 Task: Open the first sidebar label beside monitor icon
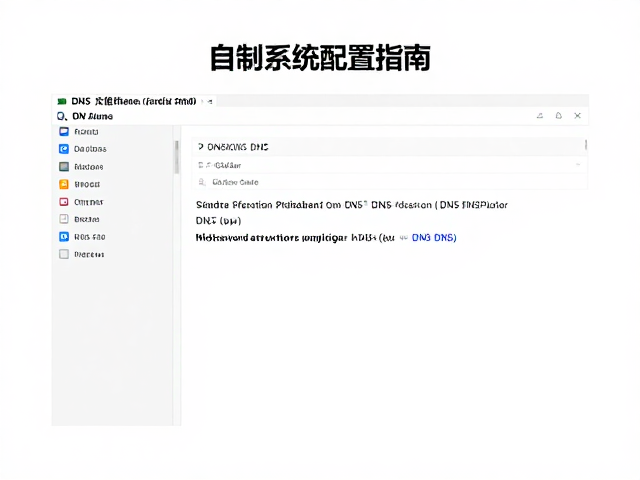[86, 131]
